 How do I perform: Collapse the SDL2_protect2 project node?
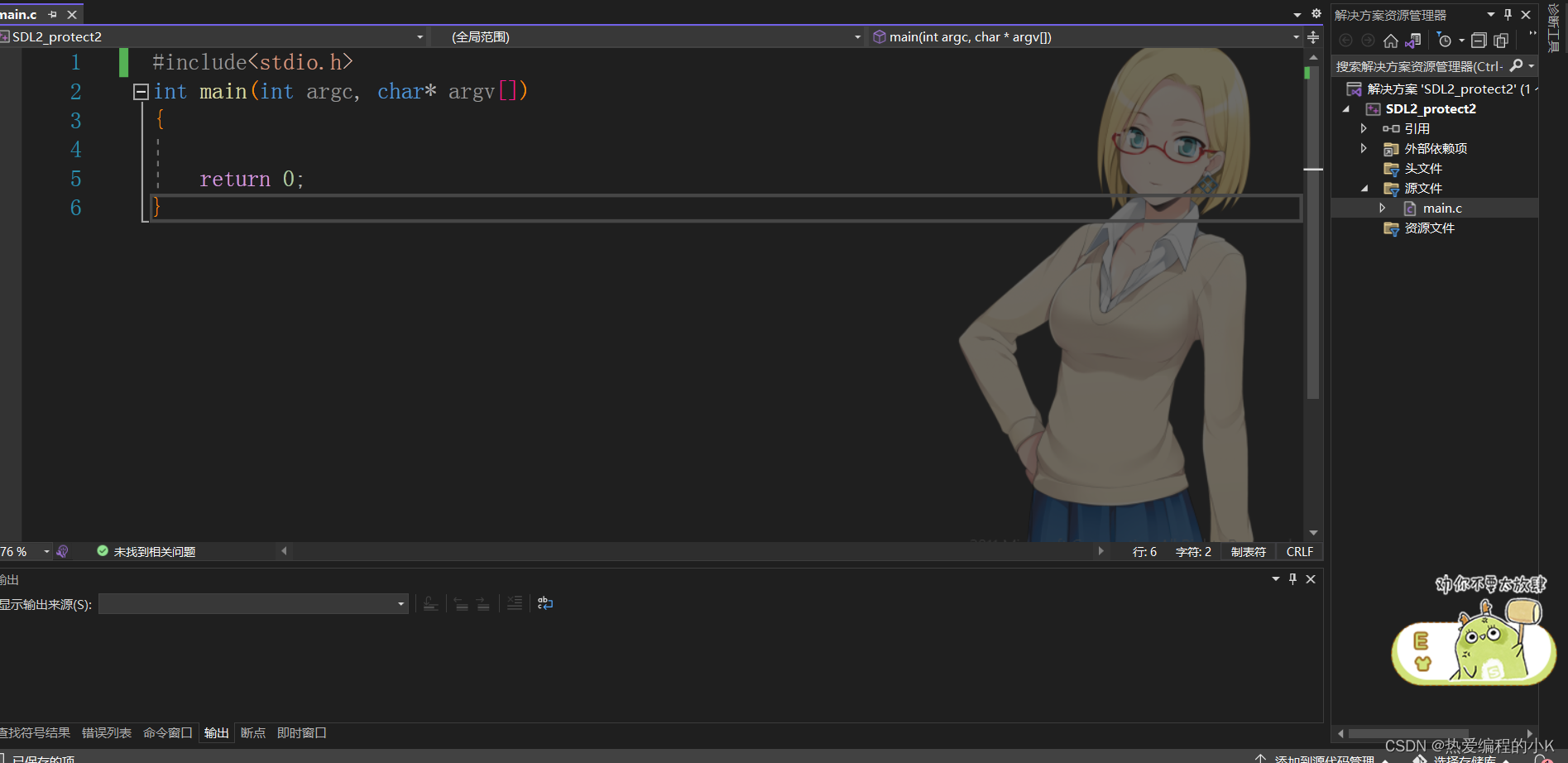coord(1346,109)
